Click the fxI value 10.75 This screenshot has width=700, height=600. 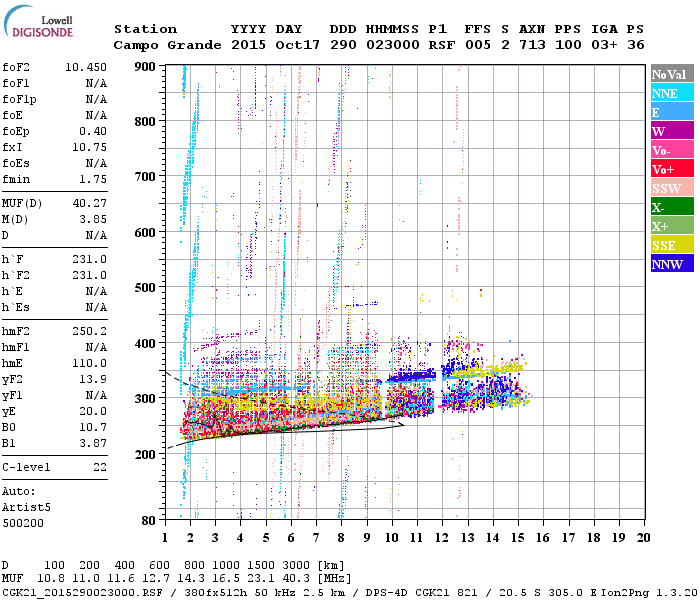tap(89, 147)
